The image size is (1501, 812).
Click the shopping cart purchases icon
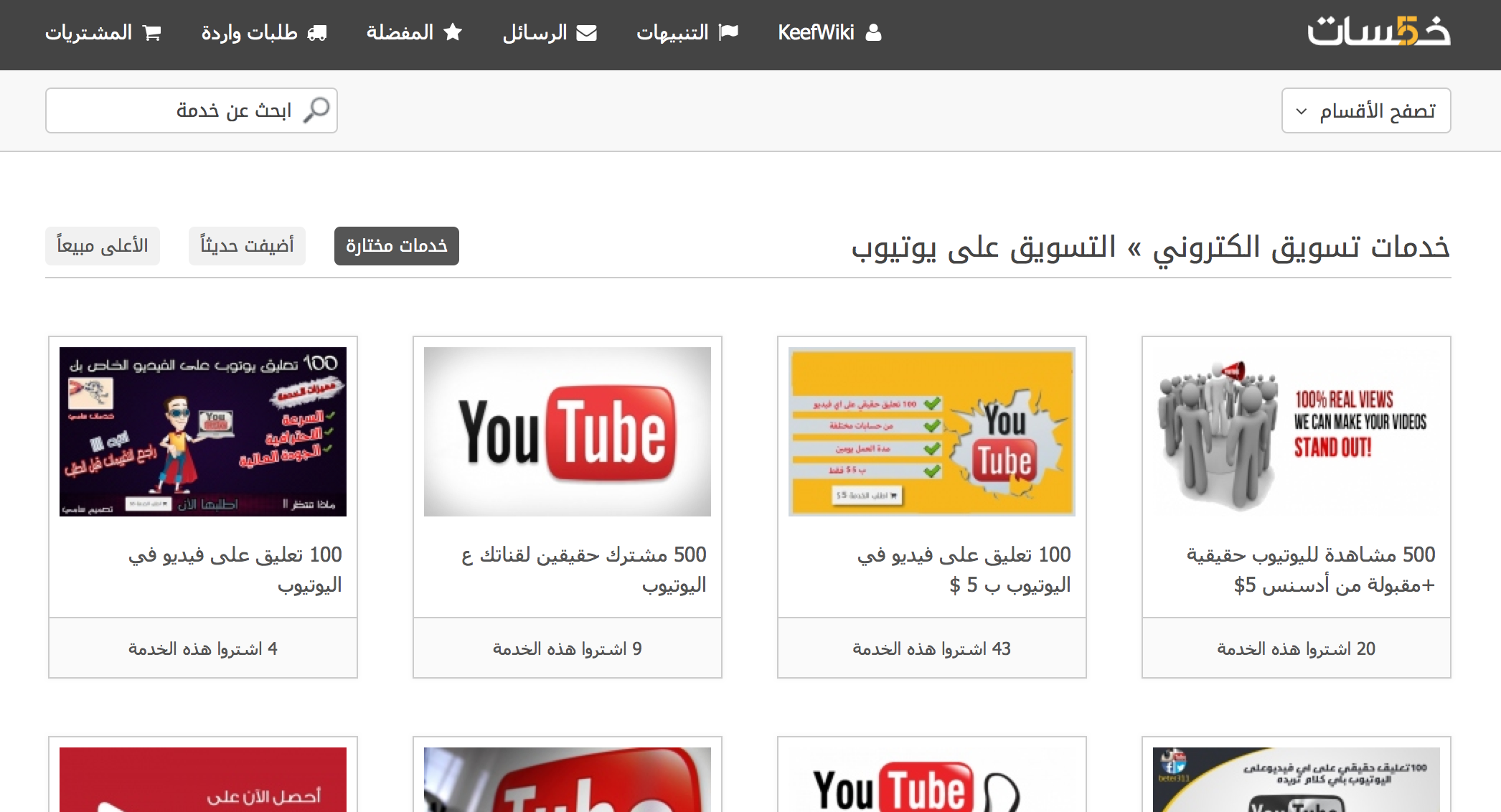pyautogui.click(x=152, y=32)
